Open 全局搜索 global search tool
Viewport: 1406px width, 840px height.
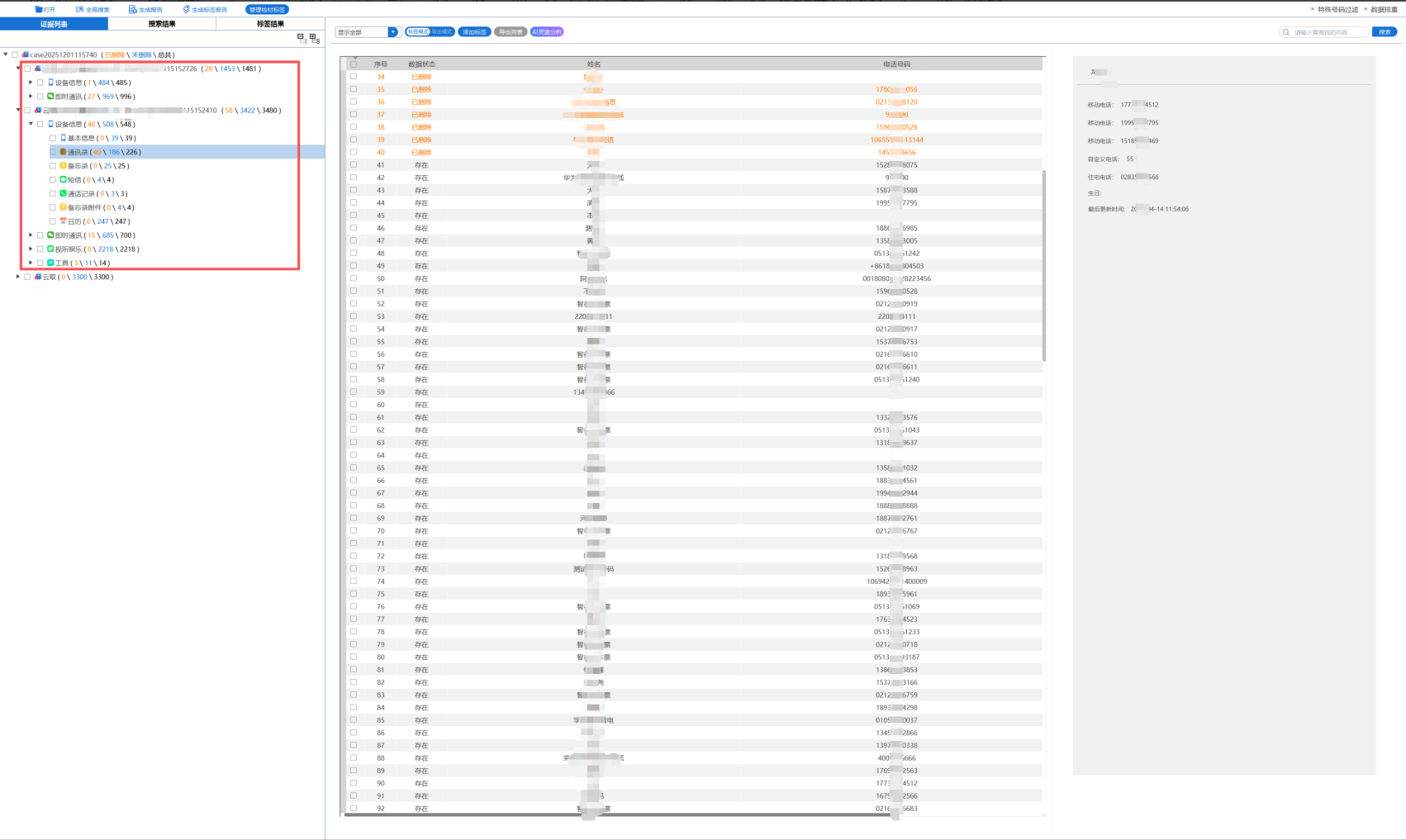80,10
